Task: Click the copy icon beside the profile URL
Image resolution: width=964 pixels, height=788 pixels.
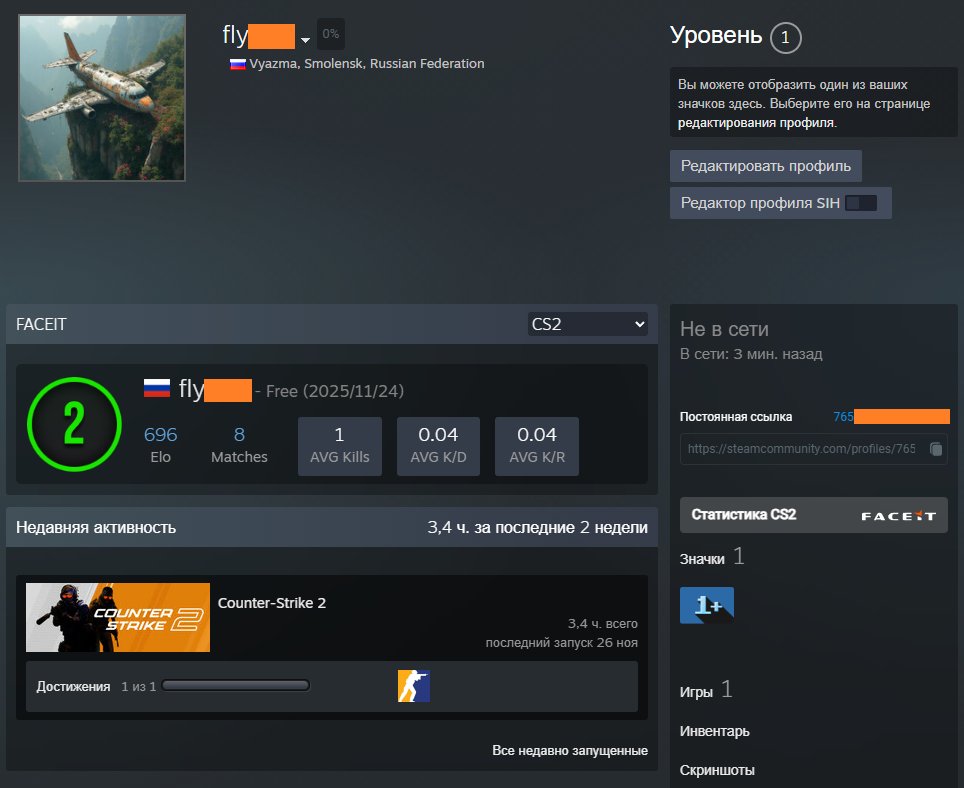Action: (937, 449)
